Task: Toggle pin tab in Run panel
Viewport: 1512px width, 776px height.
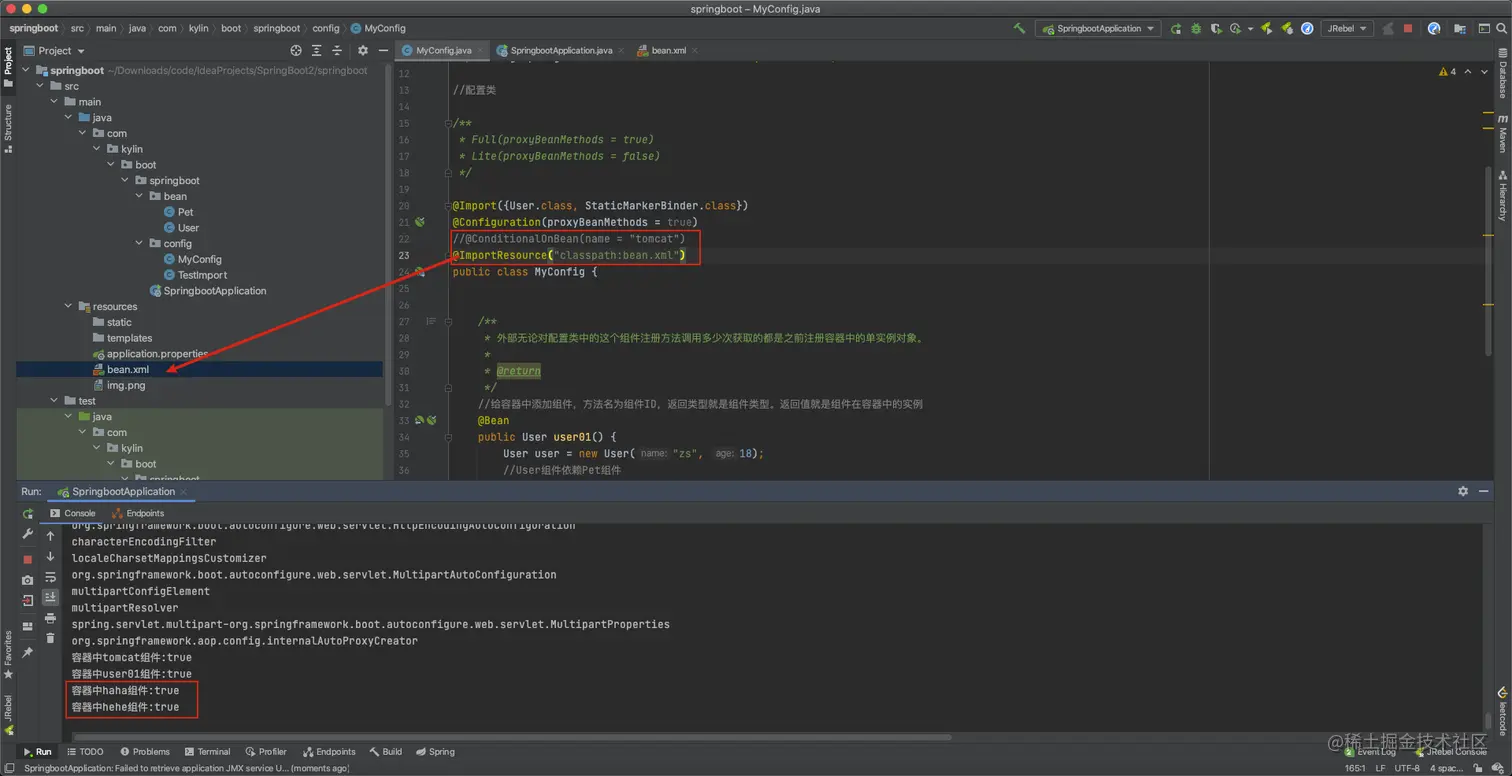Action: pos(27,652)
